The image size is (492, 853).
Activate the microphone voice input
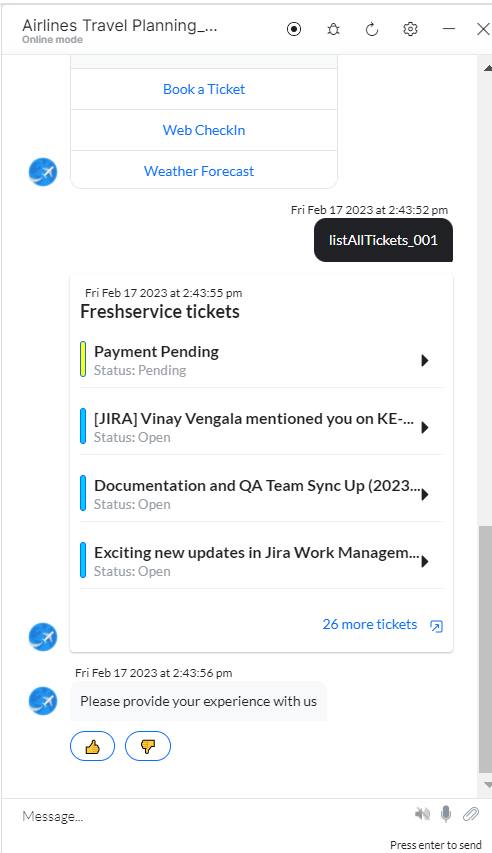coord(446,814)
